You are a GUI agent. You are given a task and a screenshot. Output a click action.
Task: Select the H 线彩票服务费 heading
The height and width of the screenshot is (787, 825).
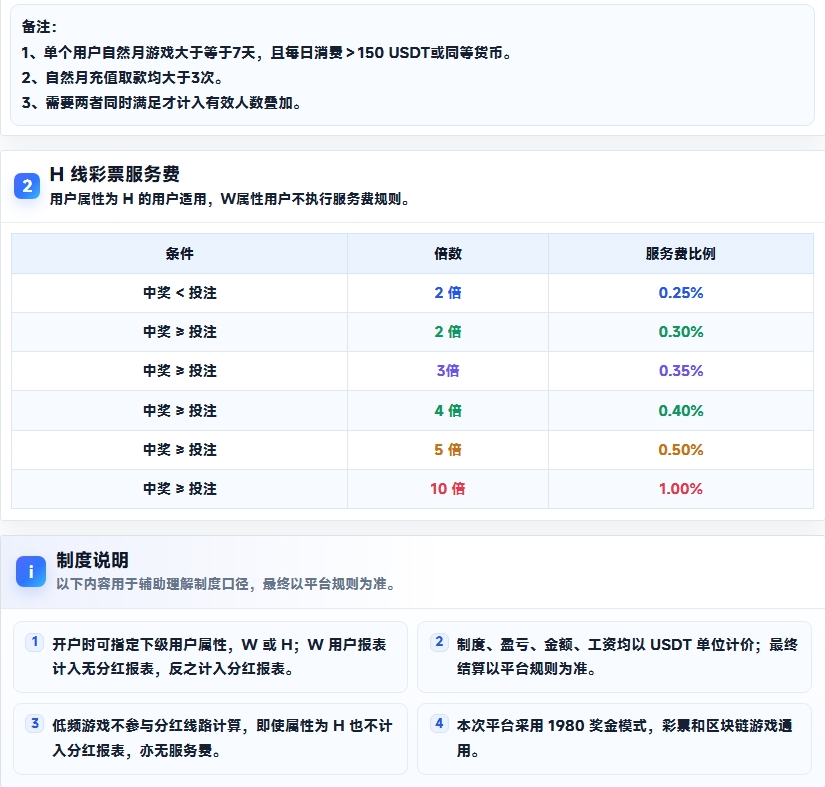(115, 174)
